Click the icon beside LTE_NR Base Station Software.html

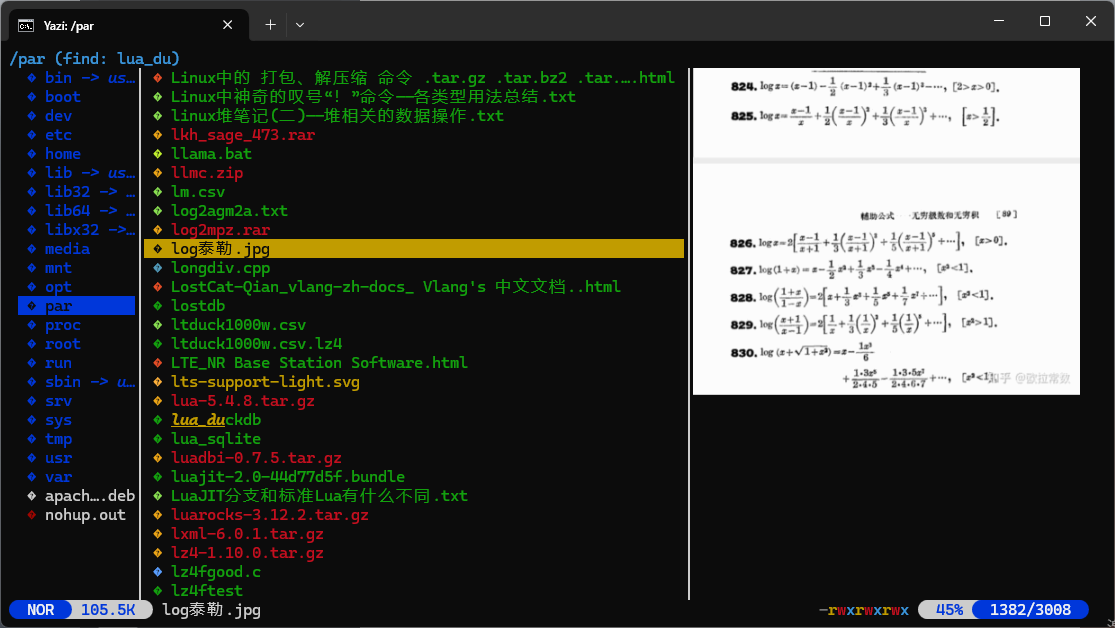(158, 363)
